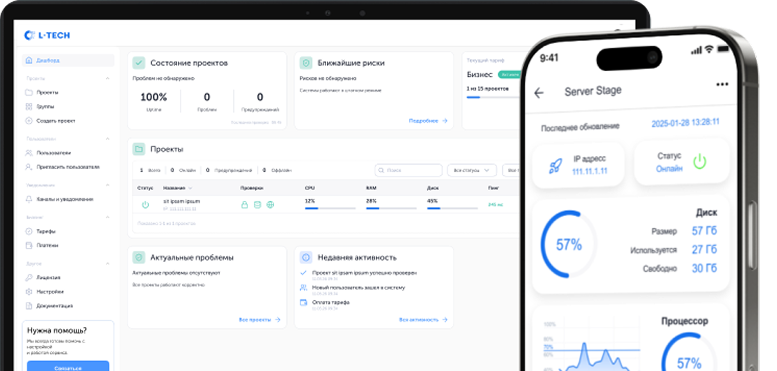Click the power status icon of sit ipsum row
The height and width of the screenshot is (371, 777).
click(145, 205)
